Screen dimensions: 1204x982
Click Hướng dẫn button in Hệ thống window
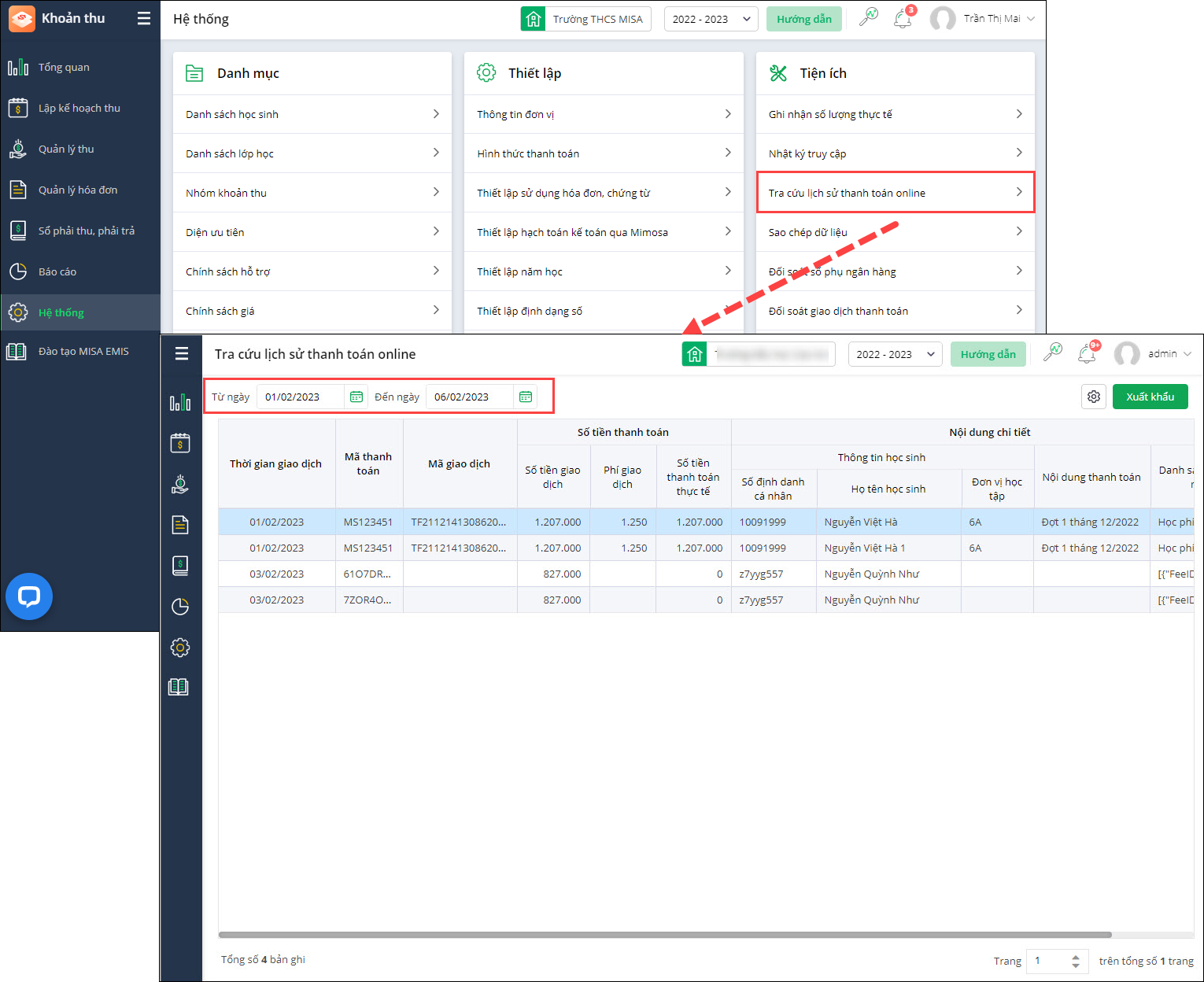pos(804,19)
